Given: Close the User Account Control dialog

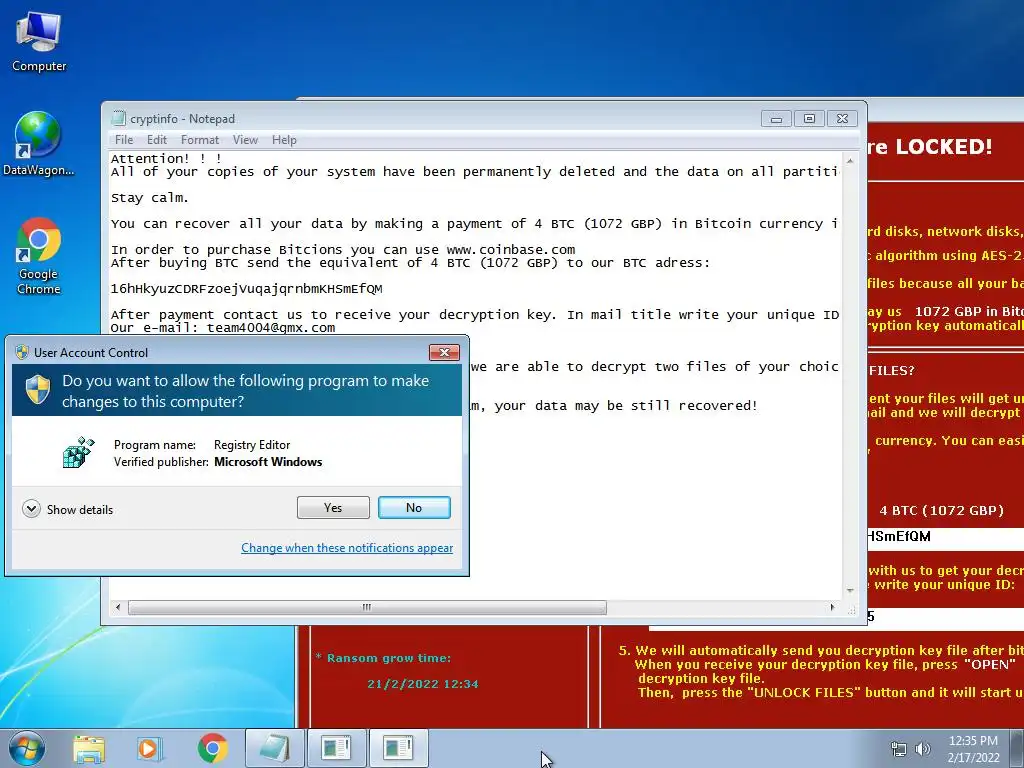Looking at the screenshot, I should 444,353.
